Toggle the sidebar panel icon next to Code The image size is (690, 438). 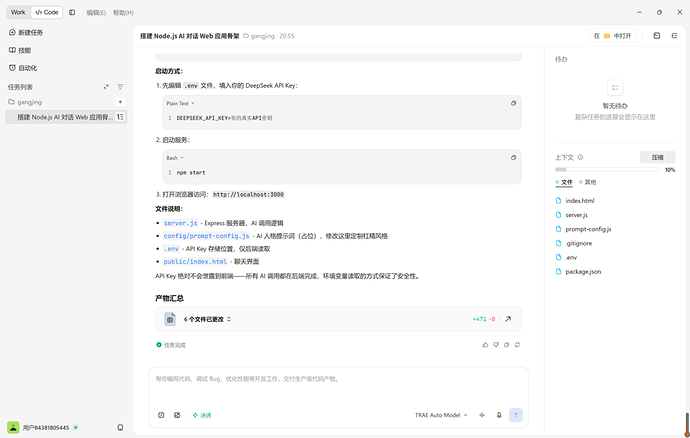[x=72, y=12]
